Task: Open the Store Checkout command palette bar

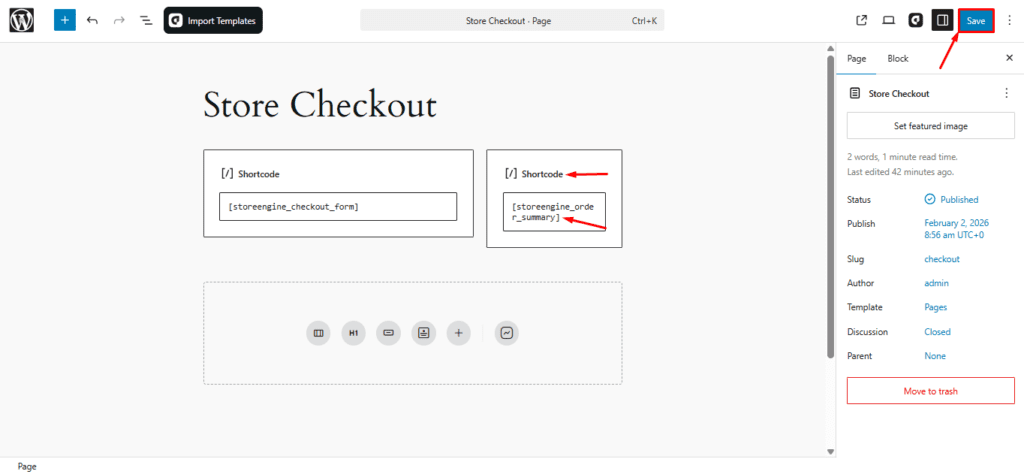Action: click(511, 21)
